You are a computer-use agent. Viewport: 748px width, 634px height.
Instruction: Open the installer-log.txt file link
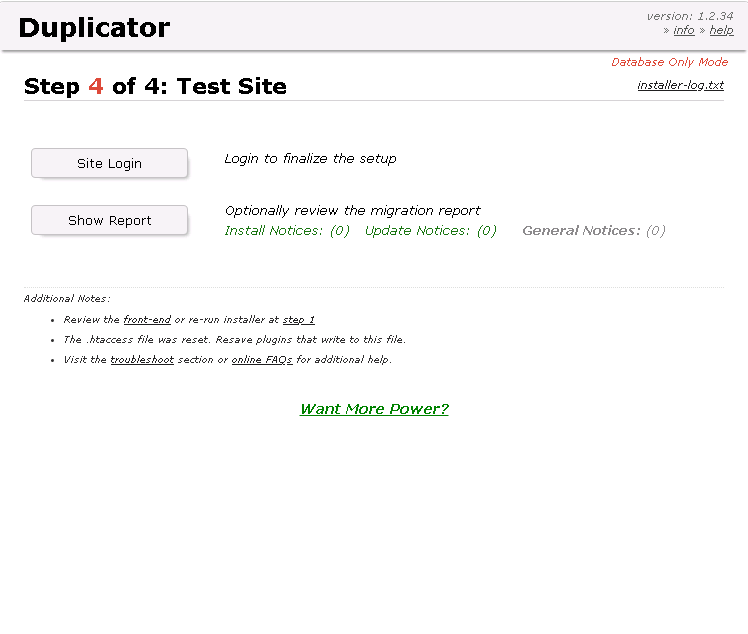pos(680,85)
